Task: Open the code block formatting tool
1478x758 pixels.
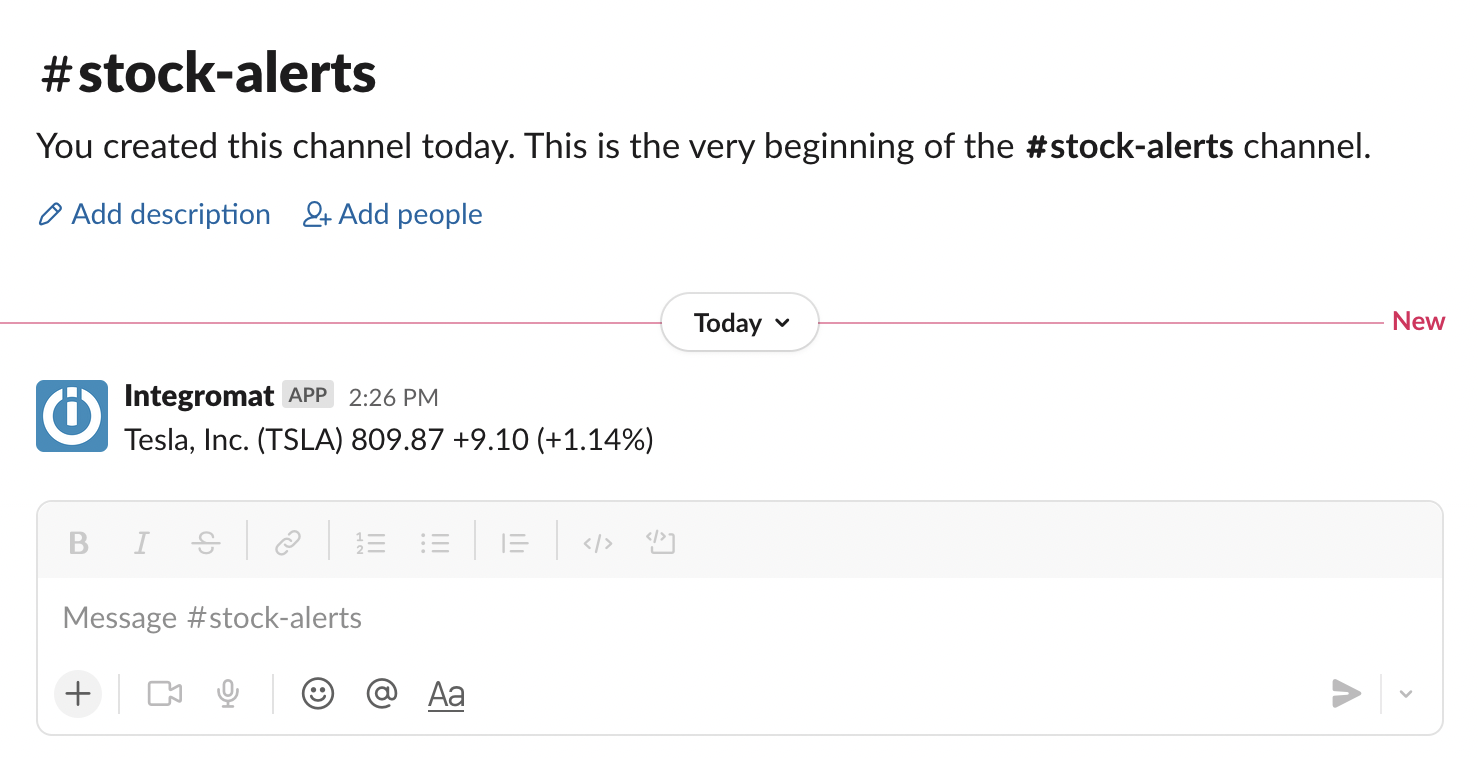Action: pyautogui.click(x=660, y=542)
